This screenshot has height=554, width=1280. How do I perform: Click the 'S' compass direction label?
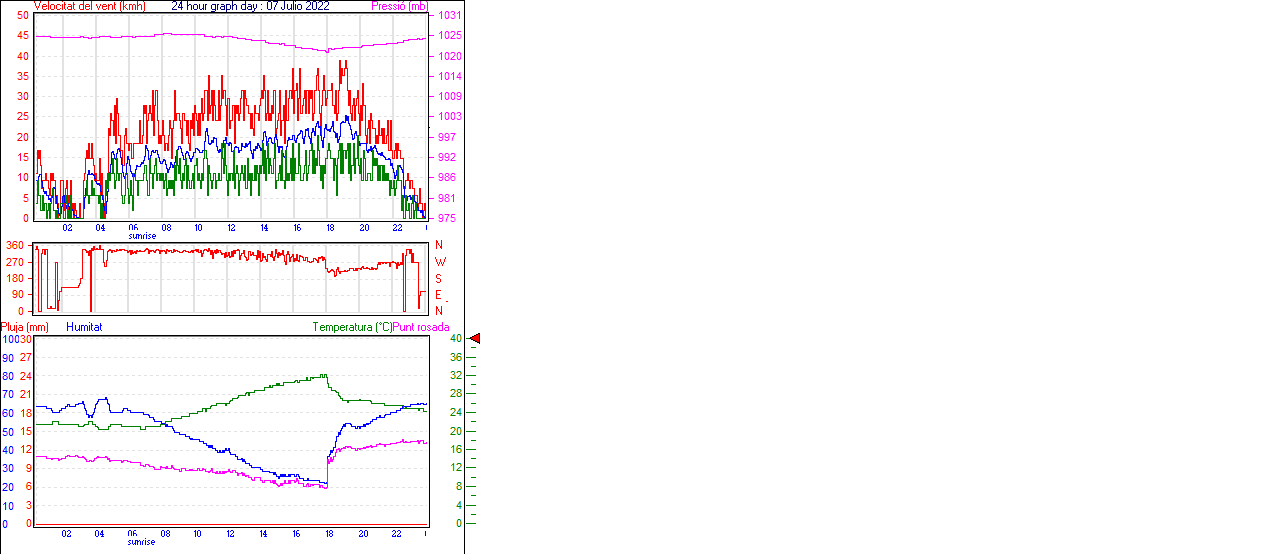click(x=439, y=278)
